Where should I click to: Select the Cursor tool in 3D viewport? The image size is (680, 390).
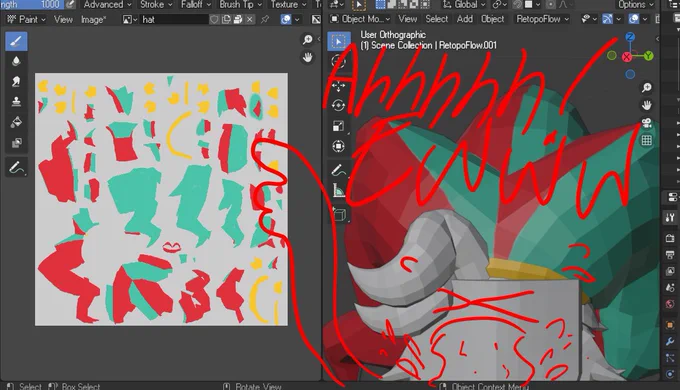[x=338, y=62]
